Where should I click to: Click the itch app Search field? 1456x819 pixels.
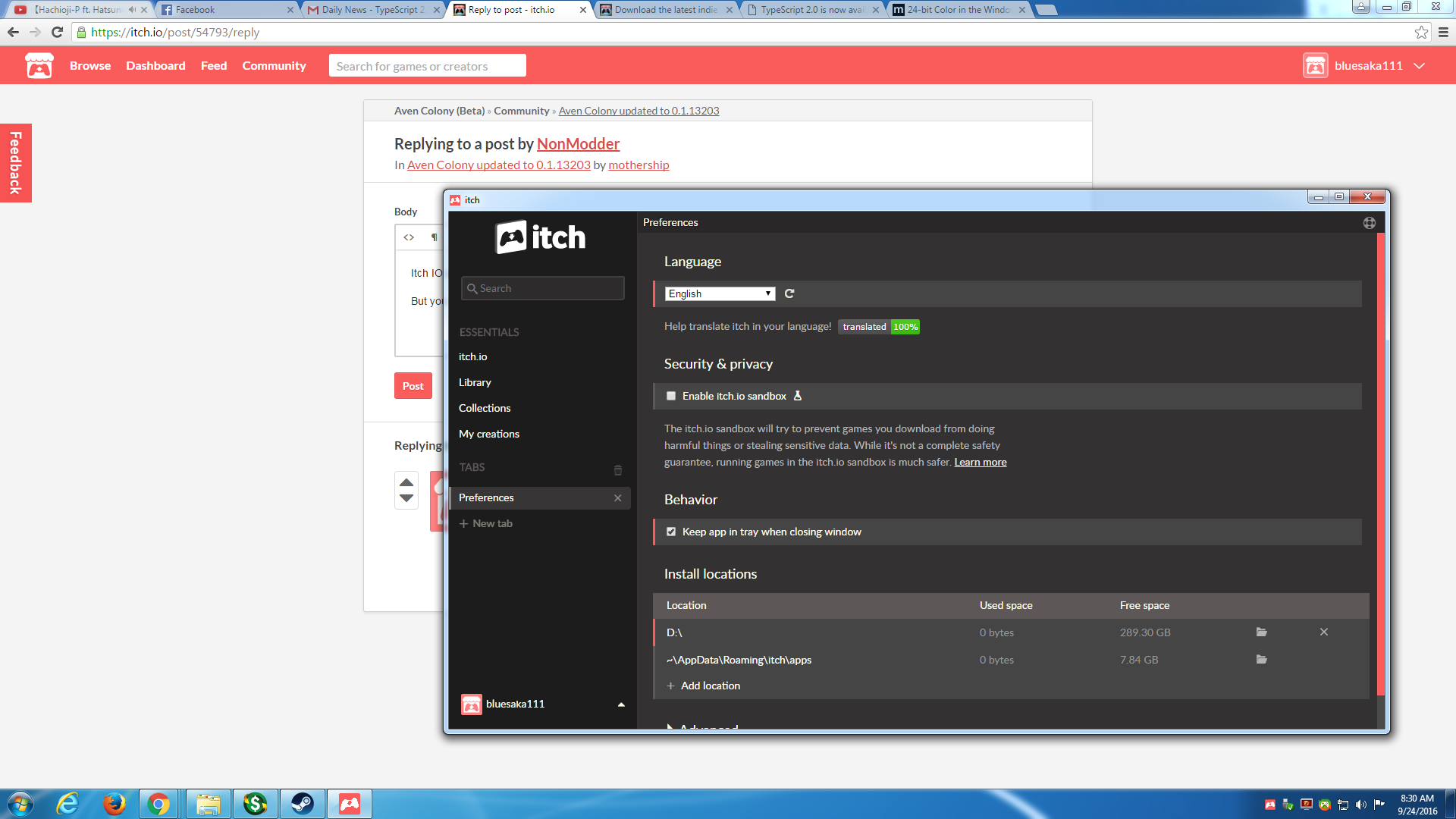tap(543, 288)
